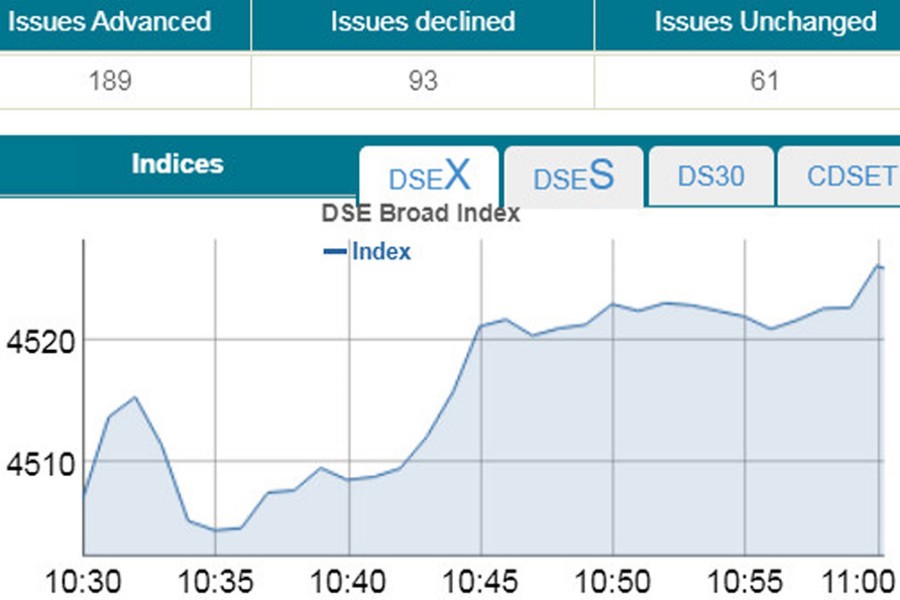The width and height of the screenshot is (900, 600).
Task: Click the advanced issues value 189
Action: point(110,81)
